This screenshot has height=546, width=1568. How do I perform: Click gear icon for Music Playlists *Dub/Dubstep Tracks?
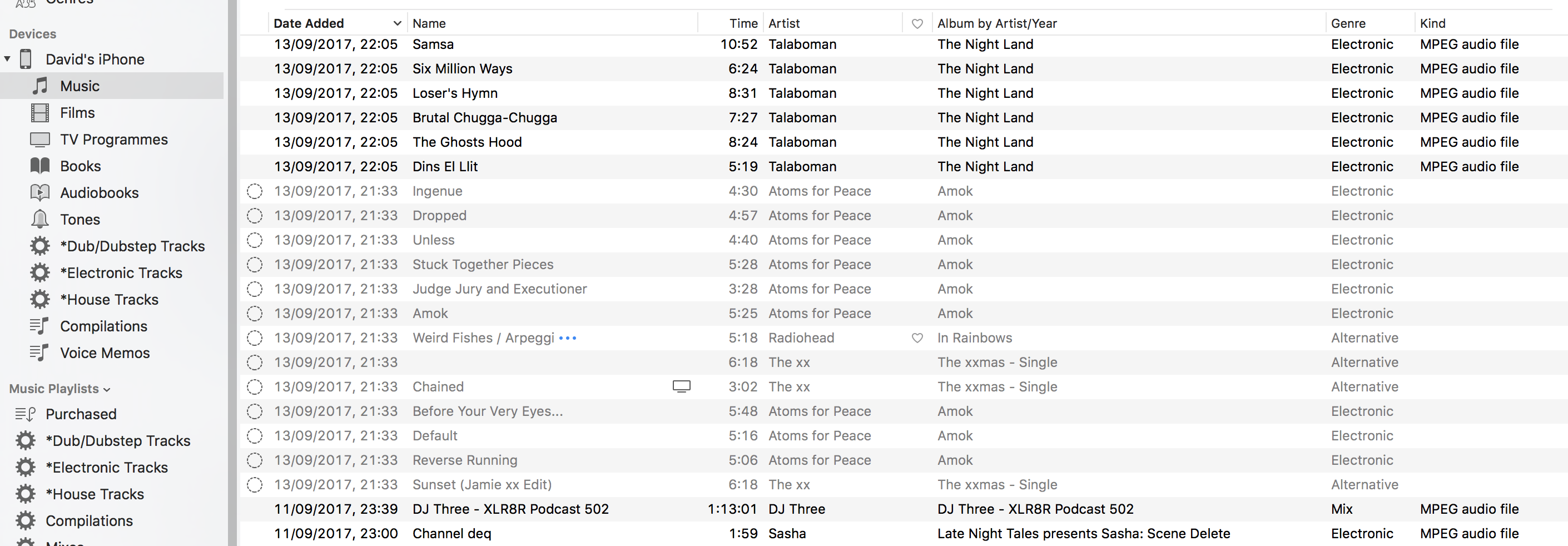click(26, 440)
